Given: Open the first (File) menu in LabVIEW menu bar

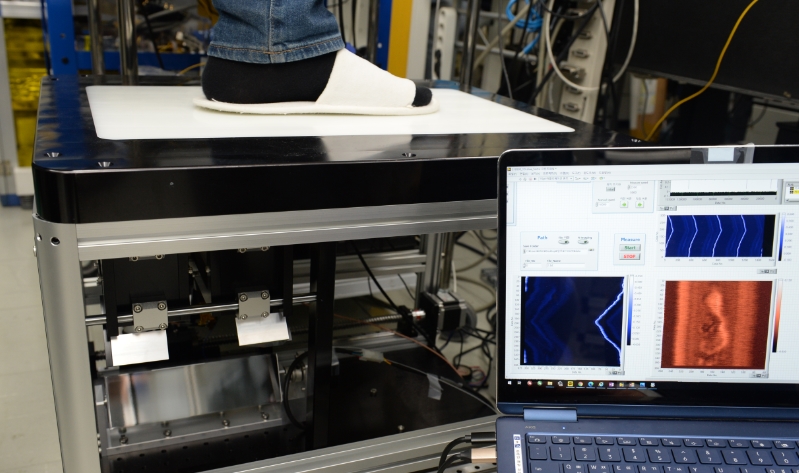Looking at the screenshot, I should (512, 173).
